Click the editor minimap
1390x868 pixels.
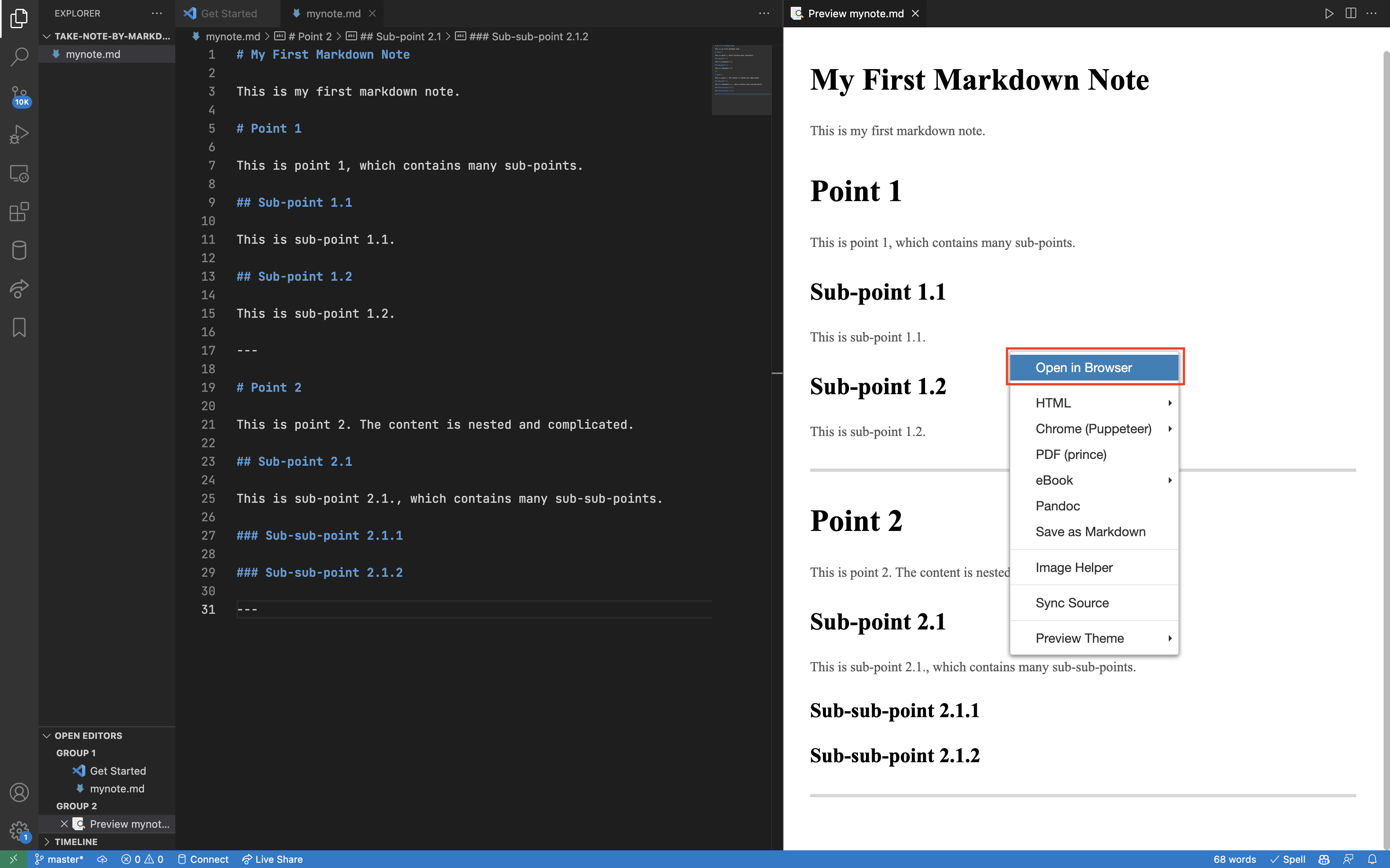click(742, 79)
